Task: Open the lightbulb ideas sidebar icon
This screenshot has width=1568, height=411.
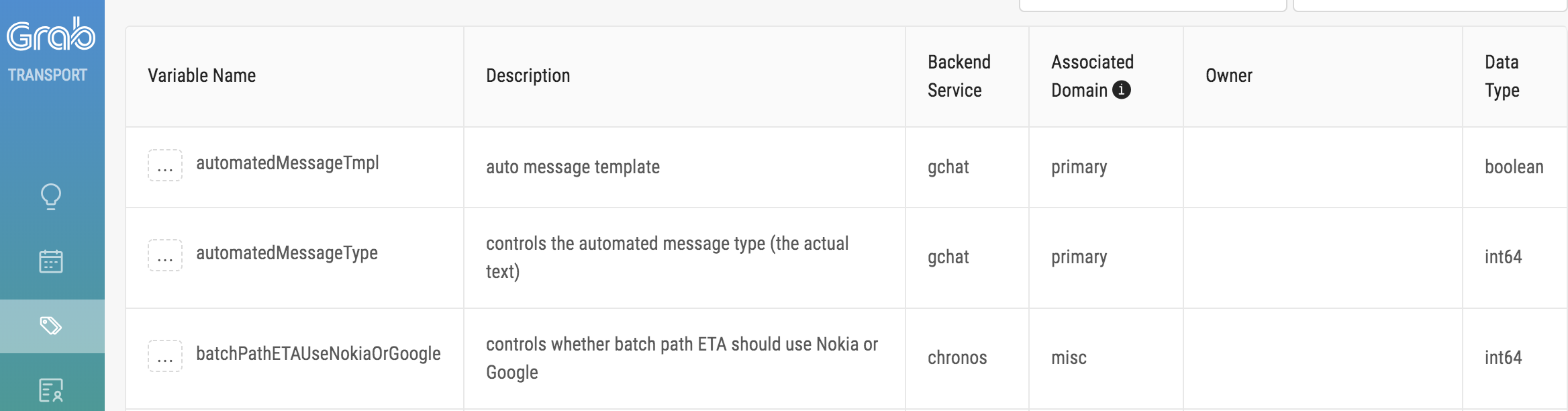Action: 51,197
